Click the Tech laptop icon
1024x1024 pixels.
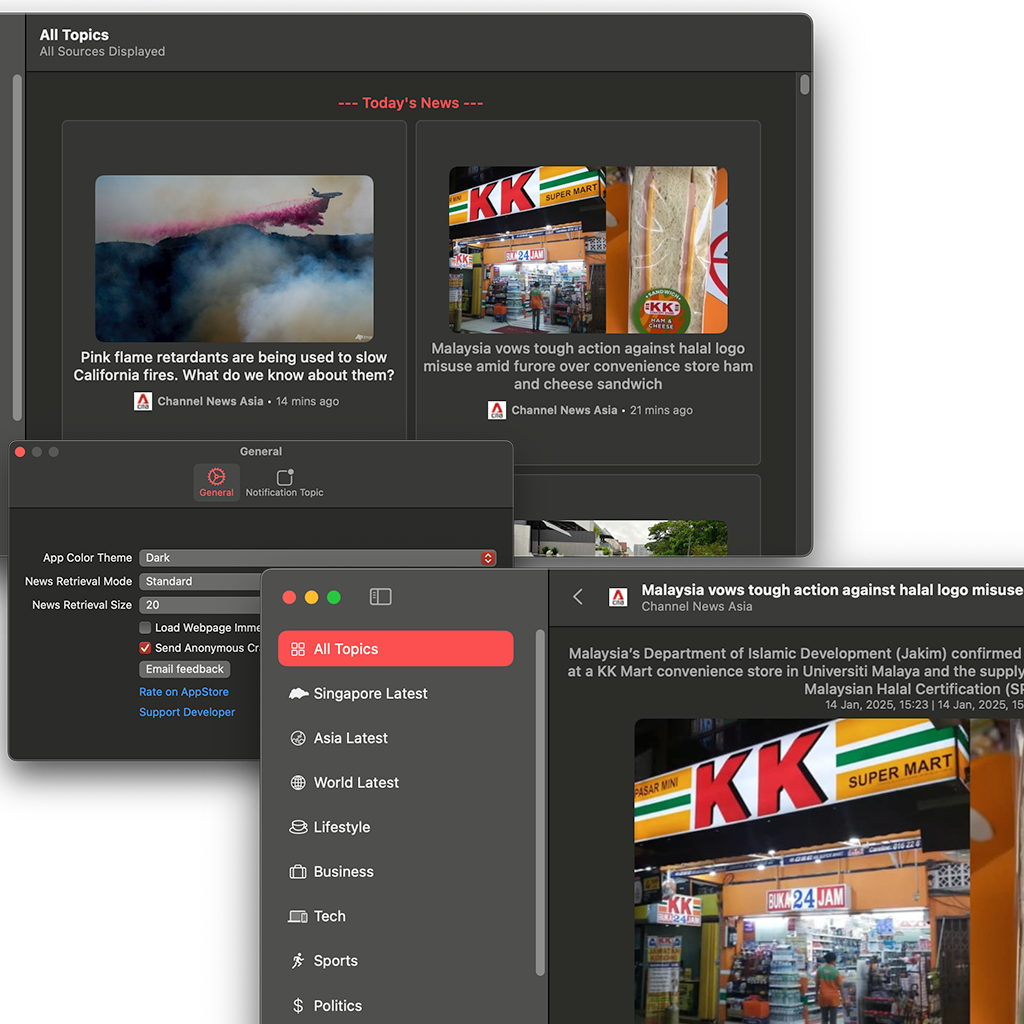pos(298,916)
